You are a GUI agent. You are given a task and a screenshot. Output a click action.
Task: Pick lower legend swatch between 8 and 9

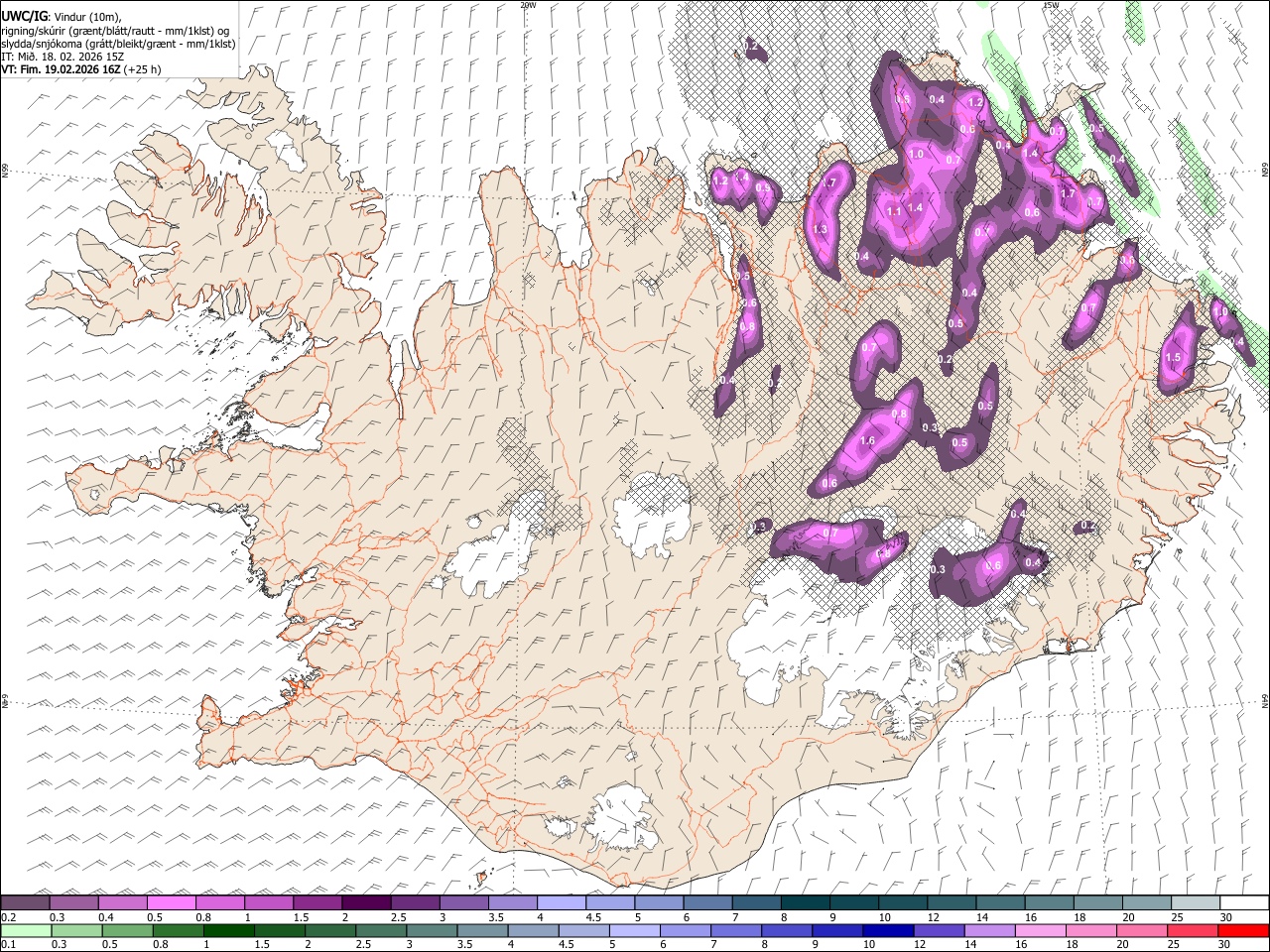point(787,930)
